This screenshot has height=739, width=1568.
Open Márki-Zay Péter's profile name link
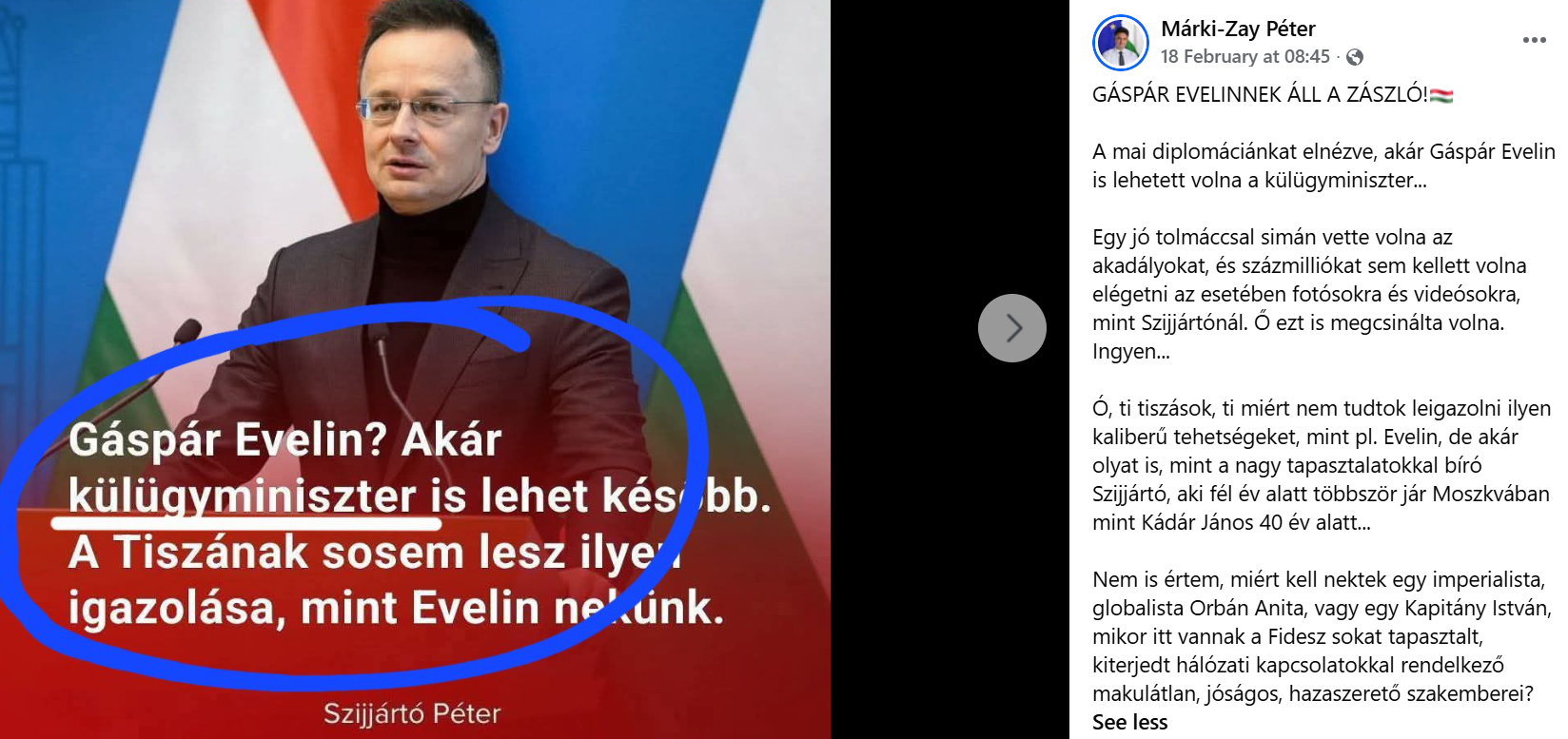point(1238,29)
